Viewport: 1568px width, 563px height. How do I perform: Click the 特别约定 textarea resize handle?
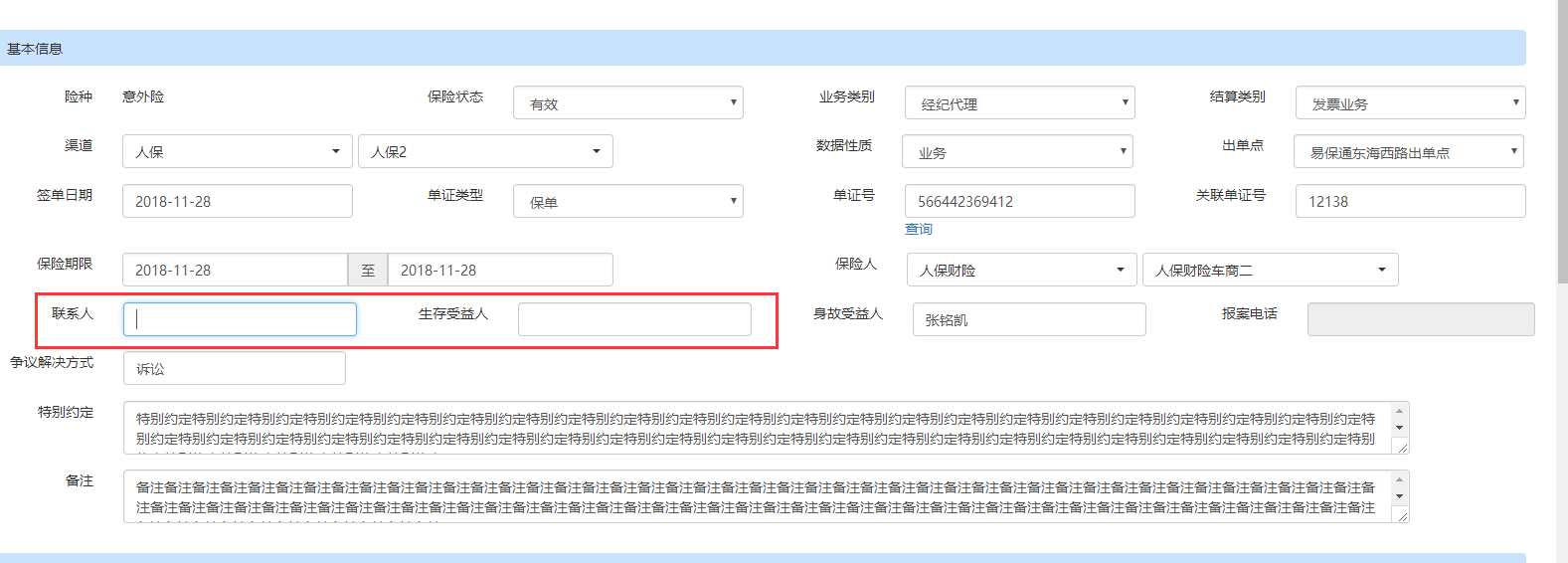[1402, 448]
